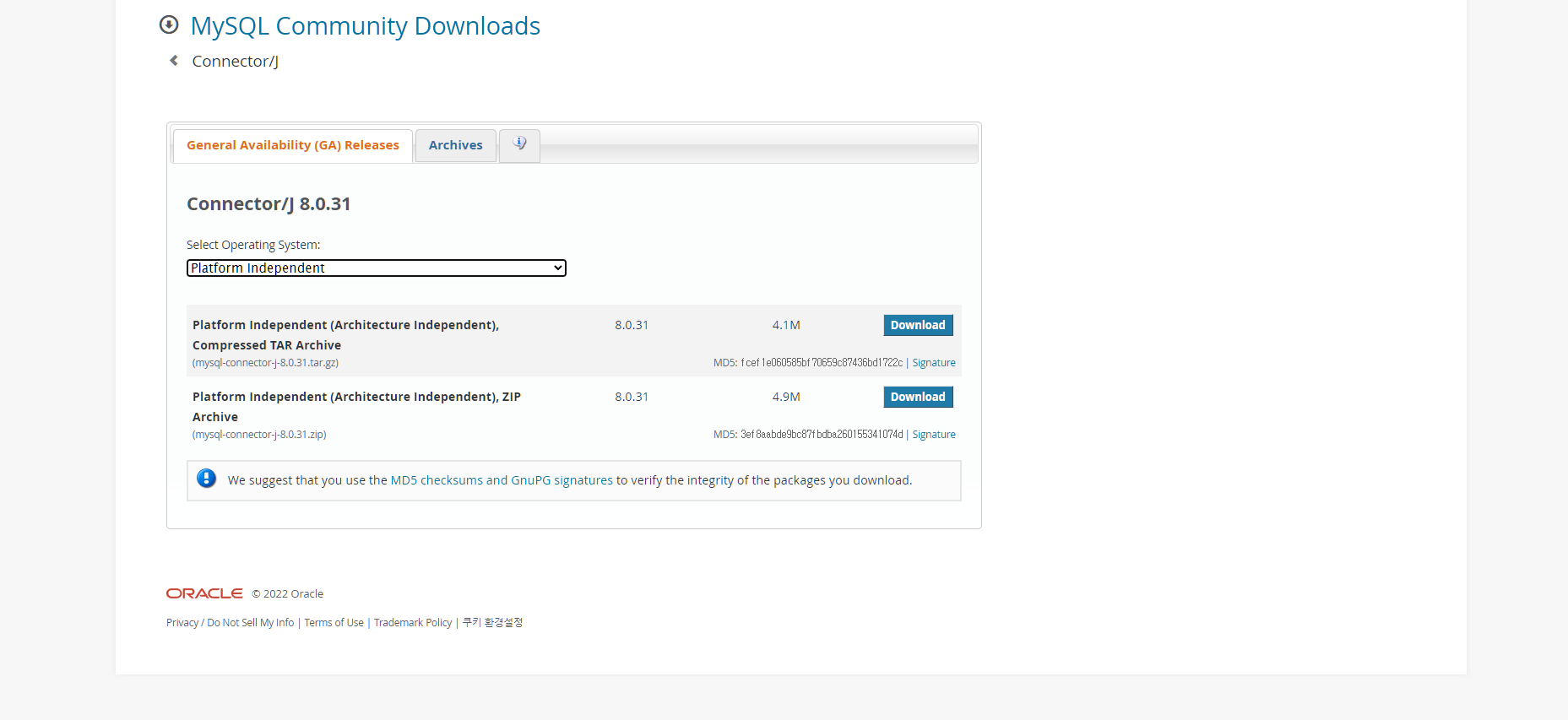Click the Compressed TAR Archive title text

(345, 335)
